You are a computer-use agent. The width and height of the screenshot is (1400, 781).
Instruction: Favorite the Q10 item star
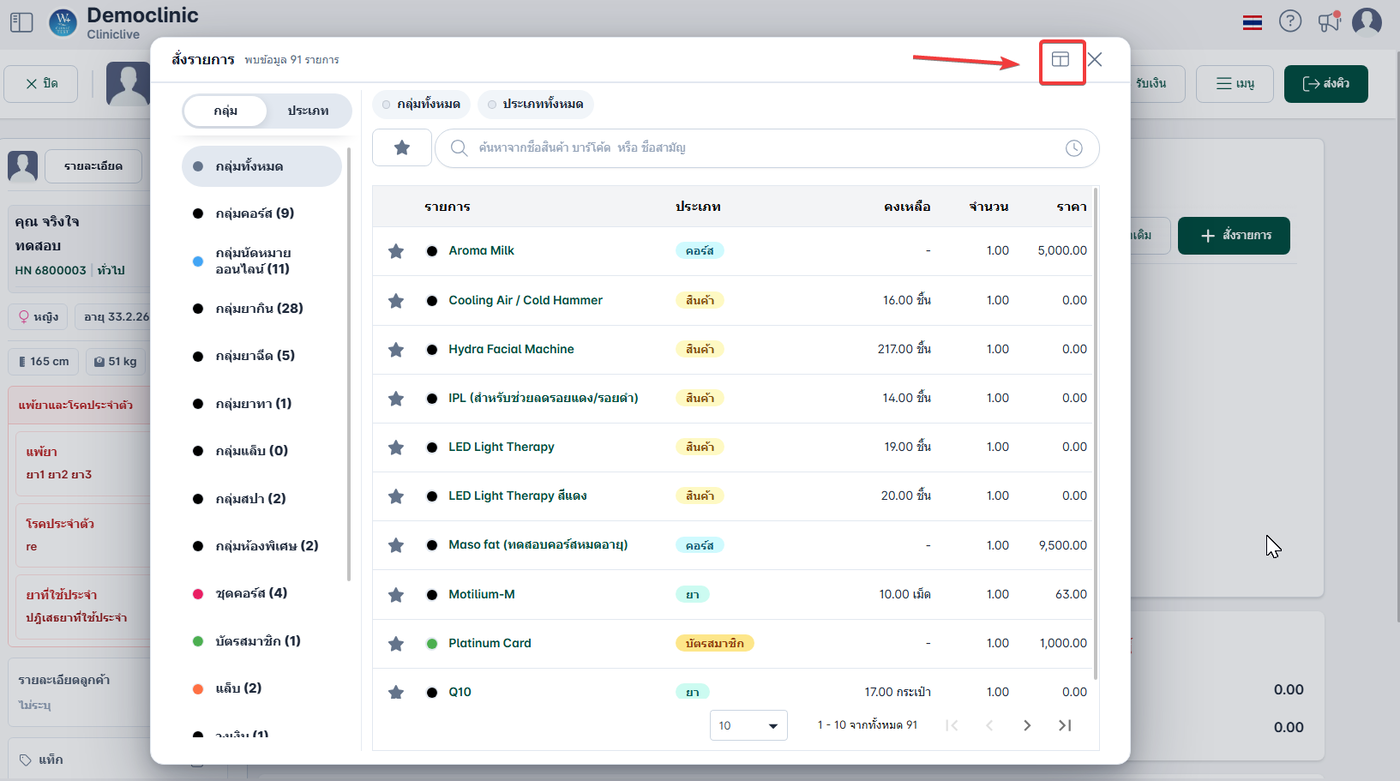click(x=396, y=692)
